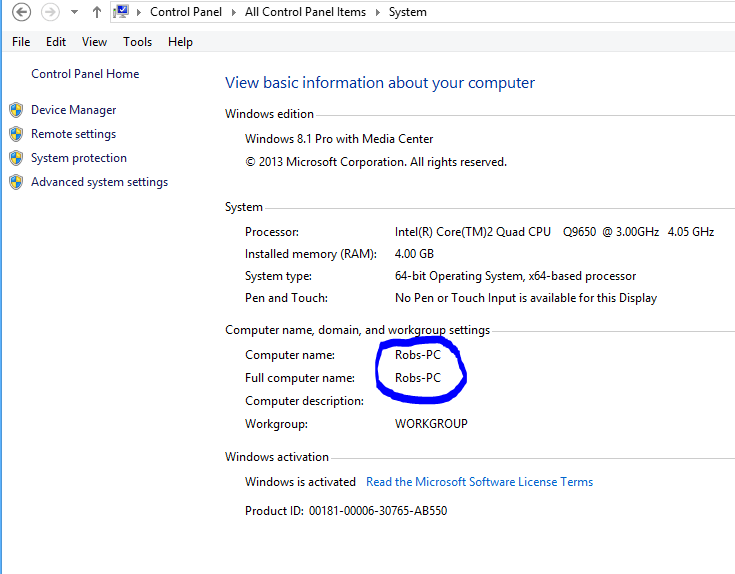Select All Control Panel Items in the breadcrumb
The image size is (735, 574).
[307, 13]
